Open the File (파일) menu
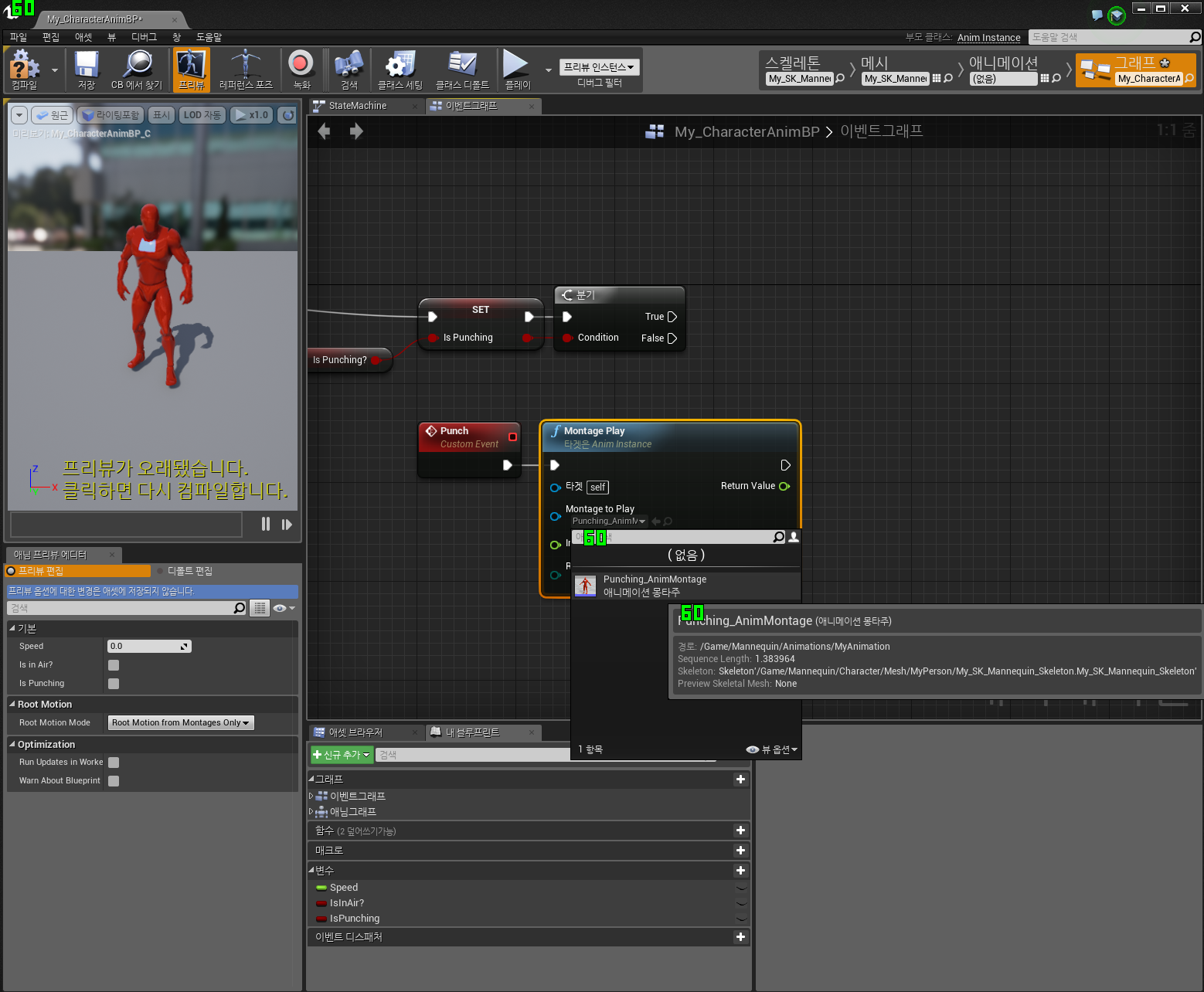 (x=18, y=37)
